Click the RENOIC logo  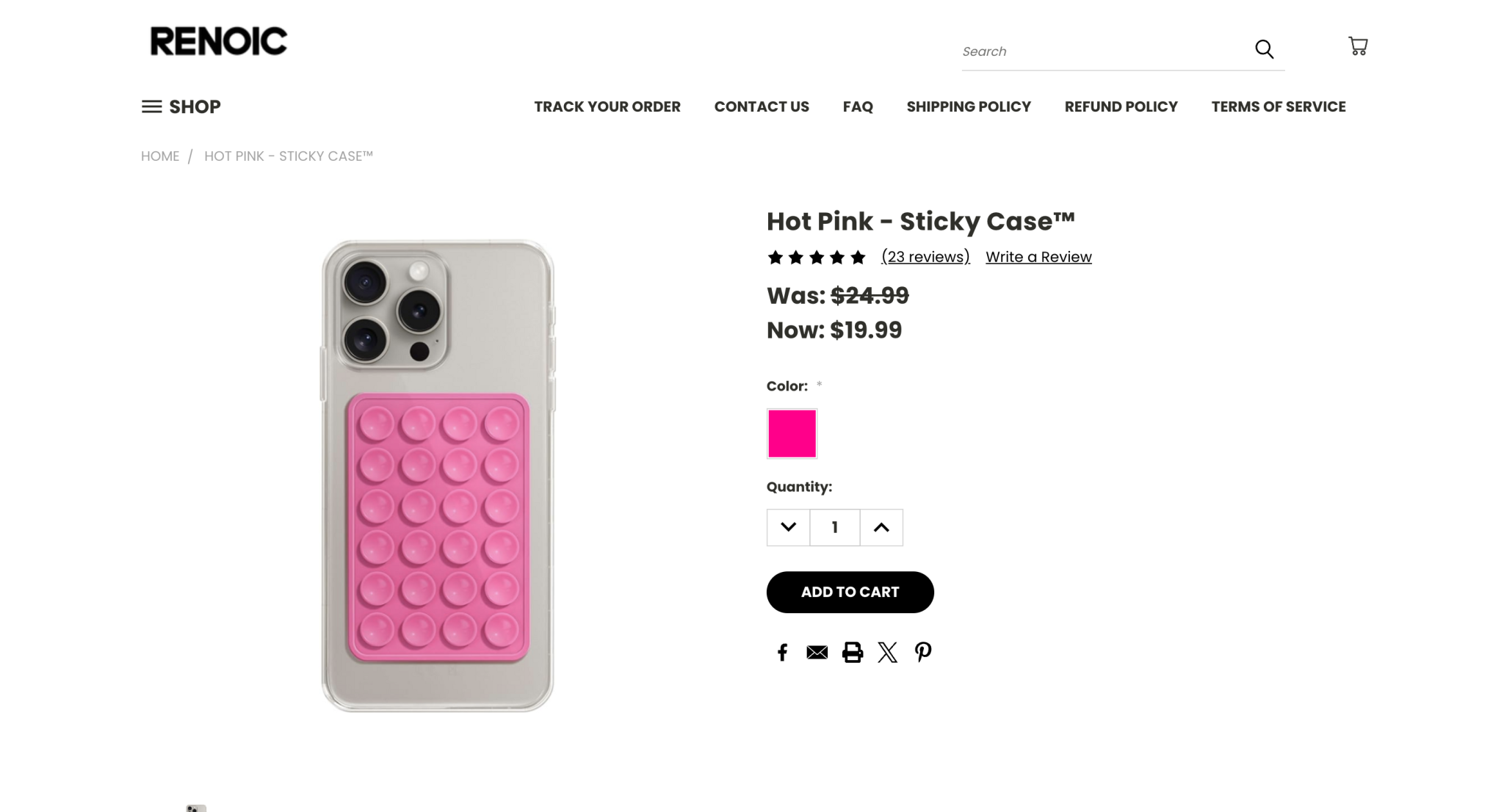218,41
